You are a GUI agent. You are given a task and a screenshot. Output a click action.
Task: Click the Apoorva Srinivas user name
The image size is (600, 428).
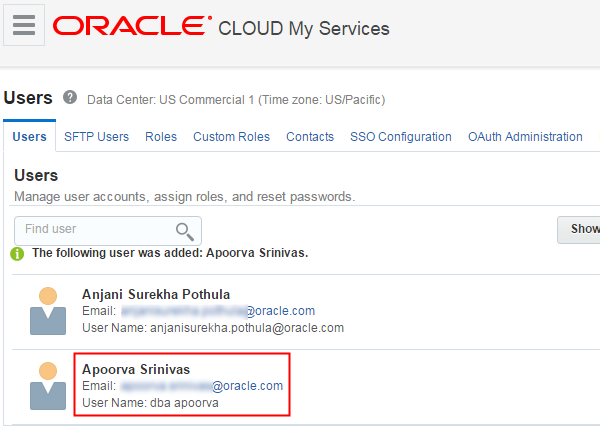click(x=136, y=370)
